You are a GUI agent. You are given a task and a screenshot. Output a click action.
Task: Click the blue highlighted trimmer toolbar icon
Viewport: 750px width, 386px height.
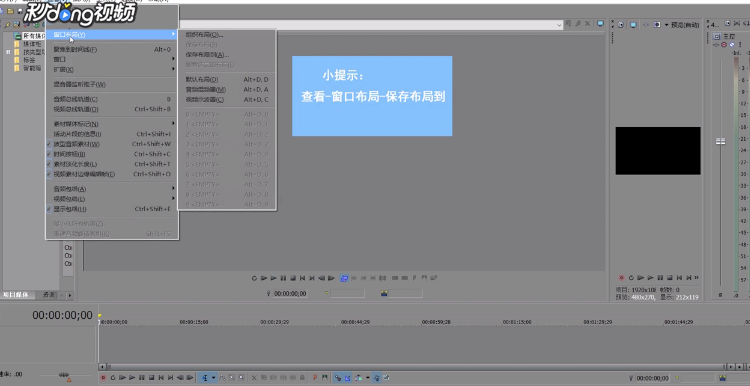[344, 278]
